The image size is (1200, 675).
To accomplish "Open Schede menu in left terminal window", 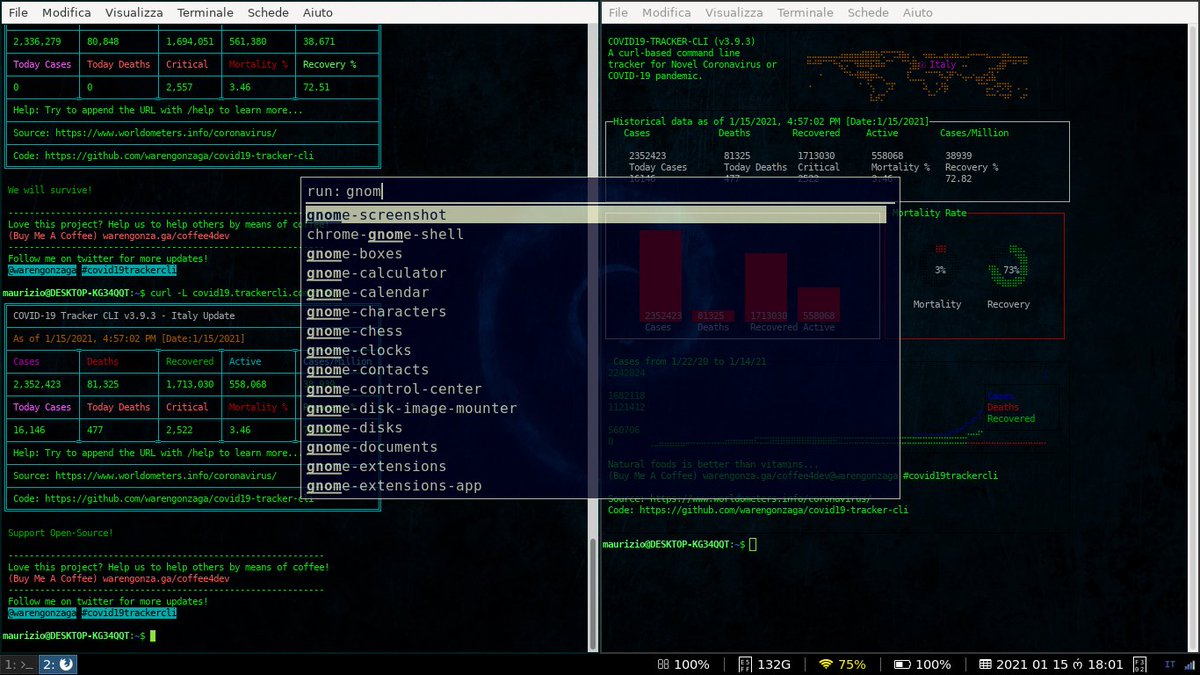I will [x=268, y=13].
